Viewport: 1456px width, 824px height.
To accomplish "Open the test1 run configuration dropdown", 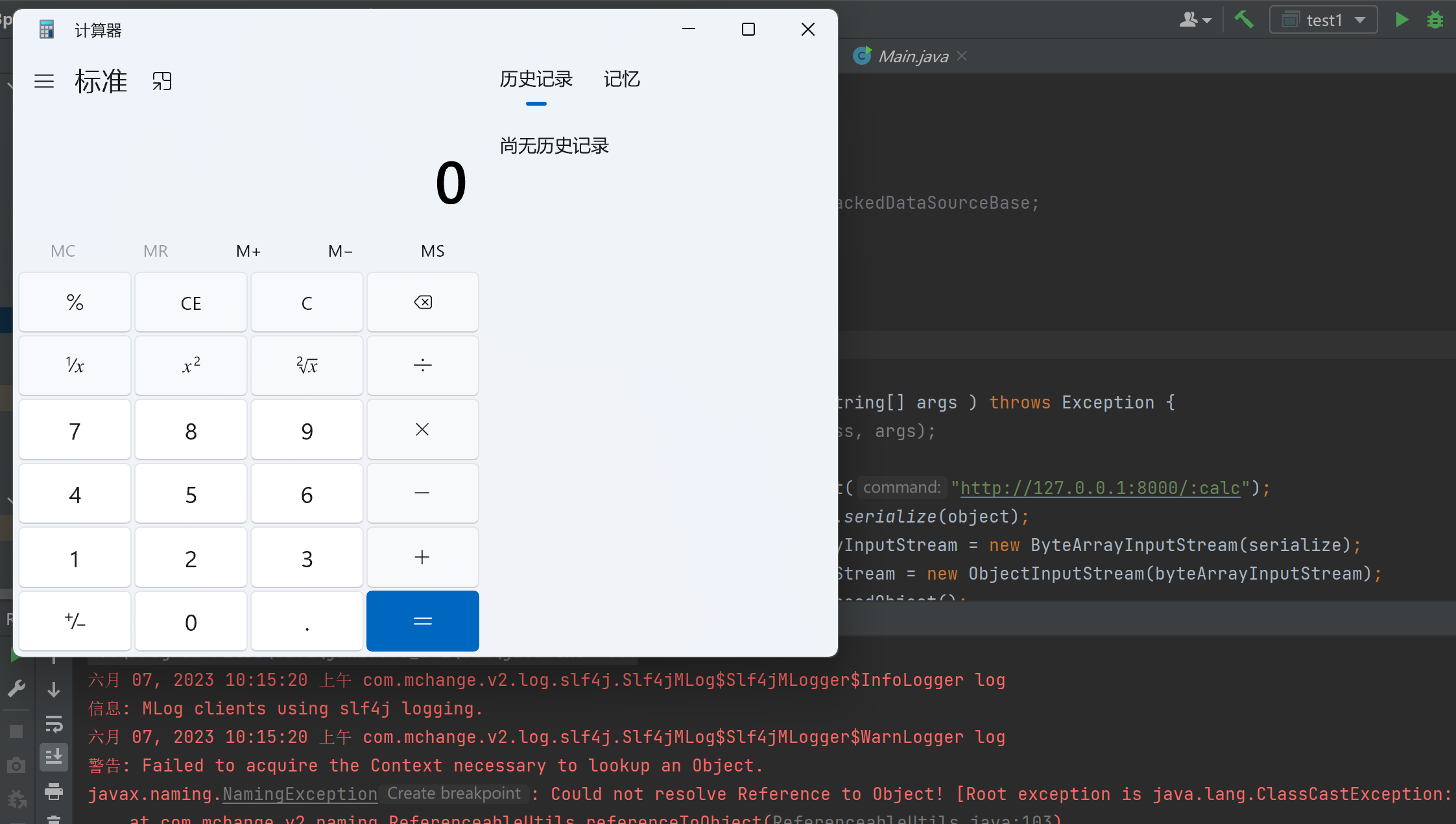I will point(1324,20).
